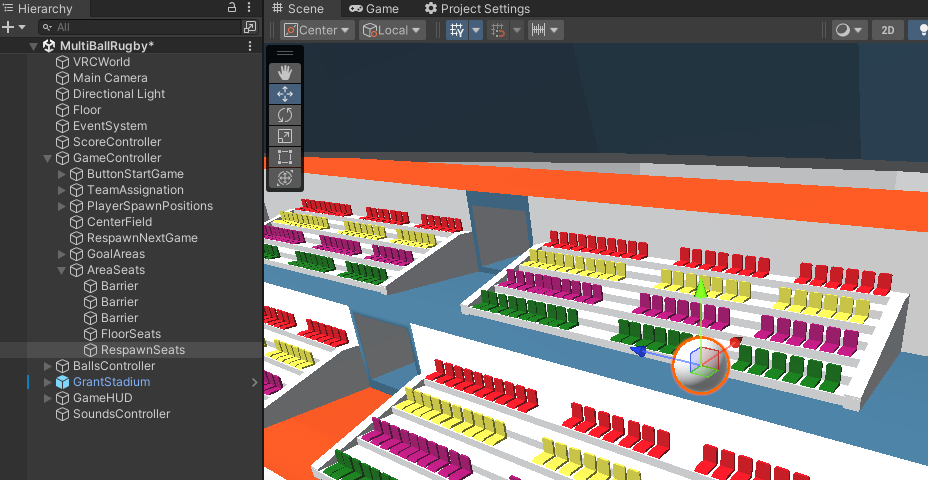The height and width of the screenshot is (480, 928).
Task: Toggle scene lighting with the lightbulb button
Action: [919, 30]
